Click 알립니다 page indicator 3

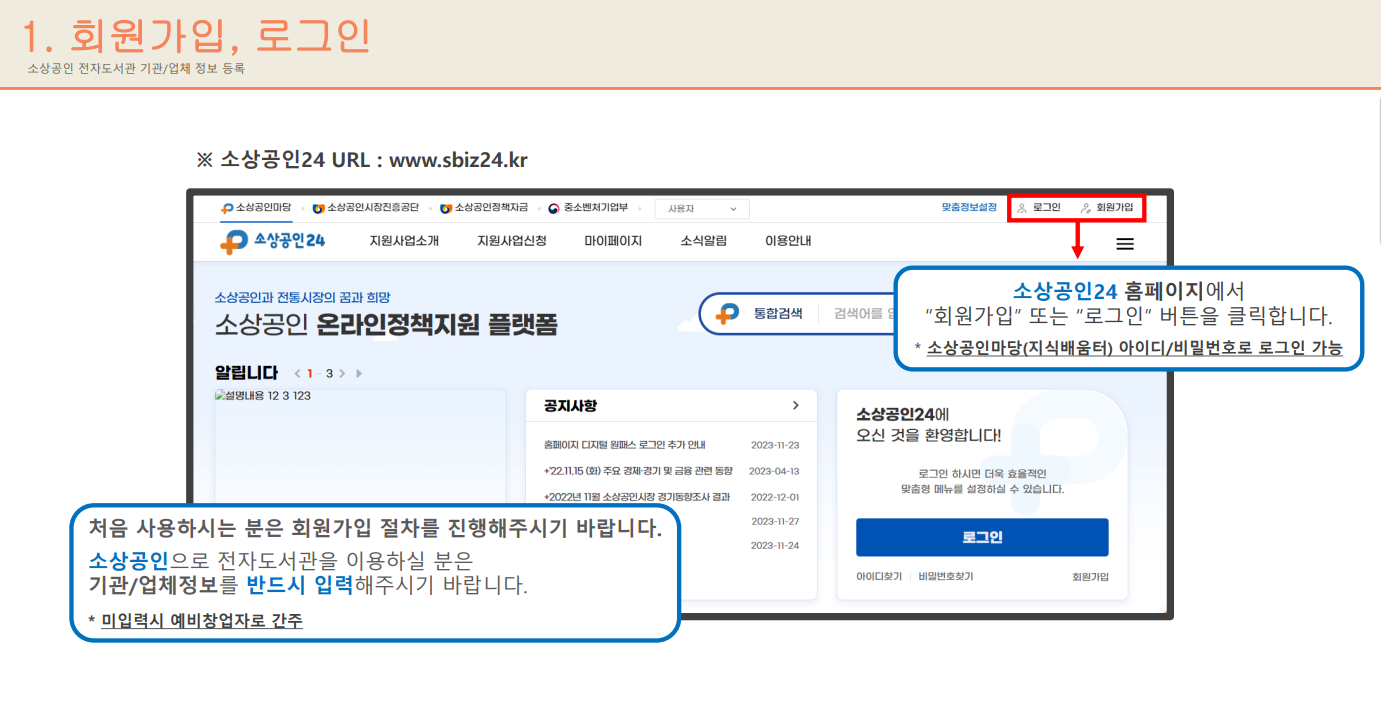click(x=329, y=373)
